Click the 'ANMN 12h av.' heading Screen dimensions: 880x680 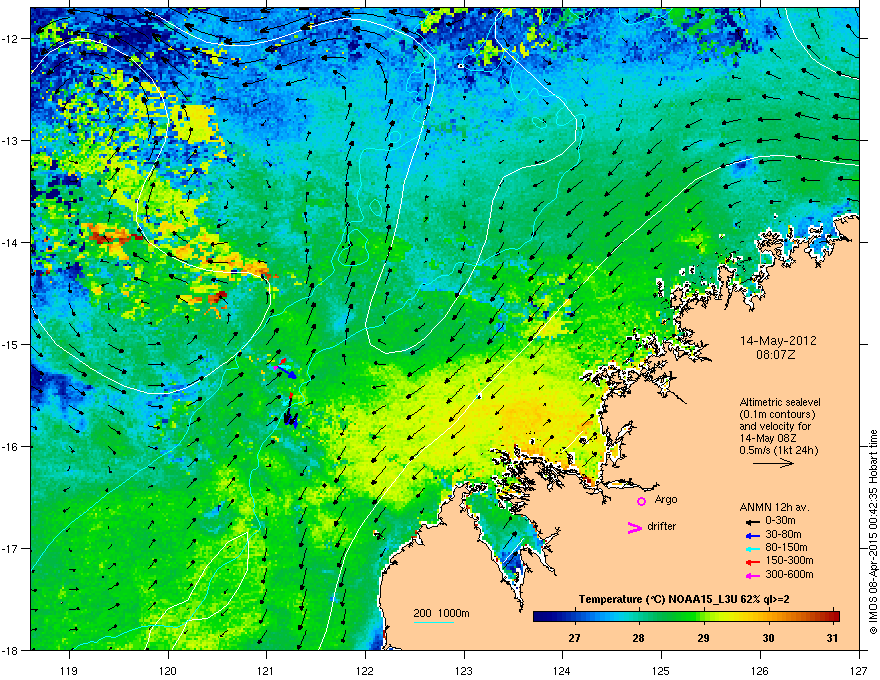(774, 507)
